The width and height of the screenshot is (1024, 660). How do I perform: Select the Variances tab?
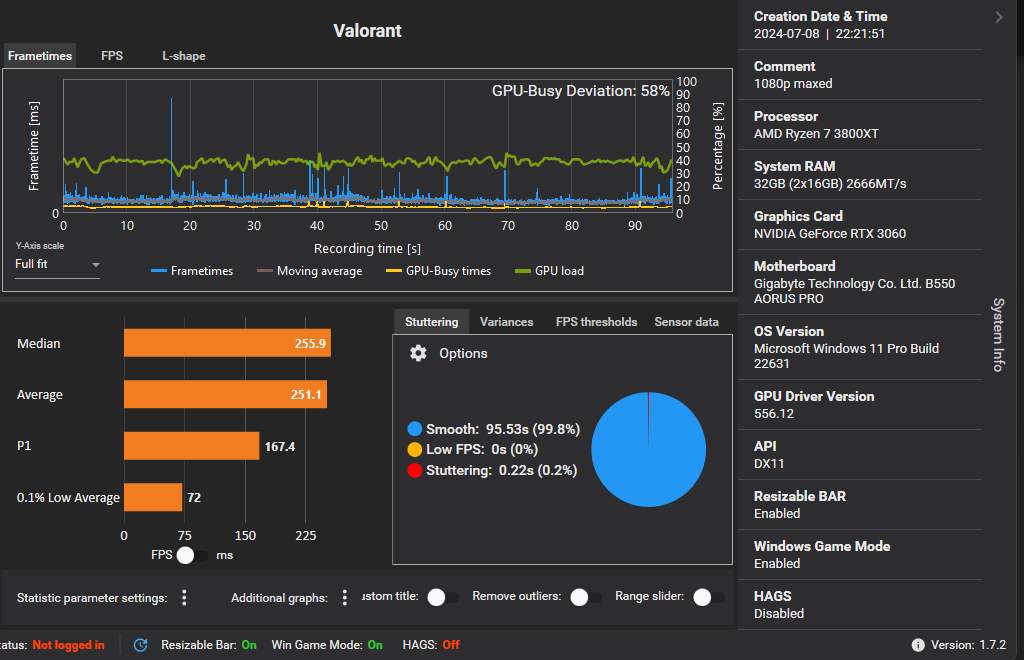[506, 322]
